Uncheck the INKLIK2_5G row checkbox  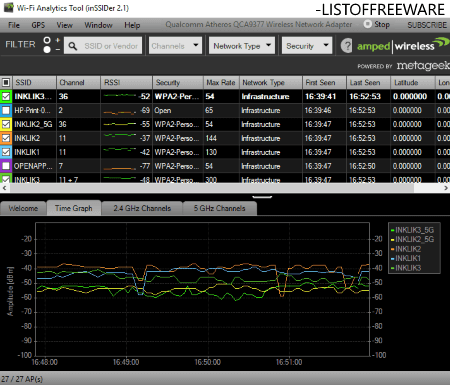click(x=6, y=124)
